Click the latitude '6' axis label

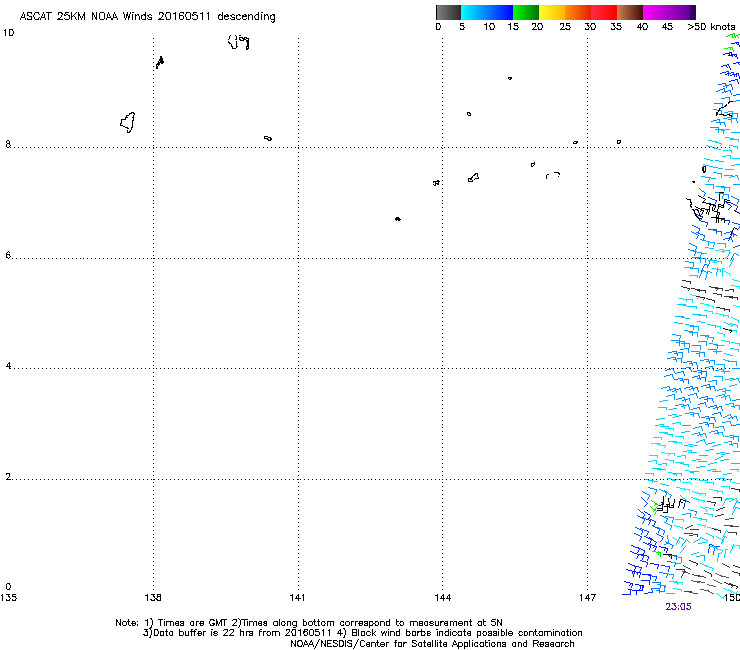coord(8,255)
